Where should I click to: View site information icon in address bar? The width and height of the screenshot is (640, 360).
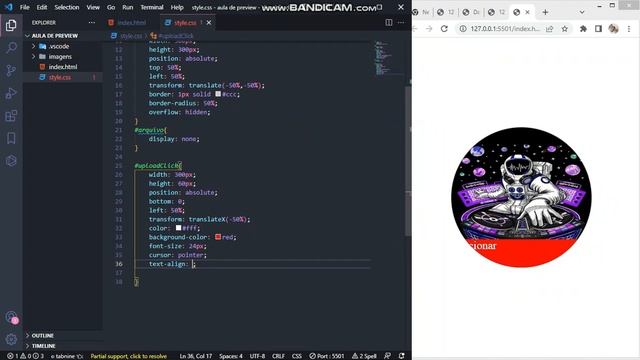[463, 29]
